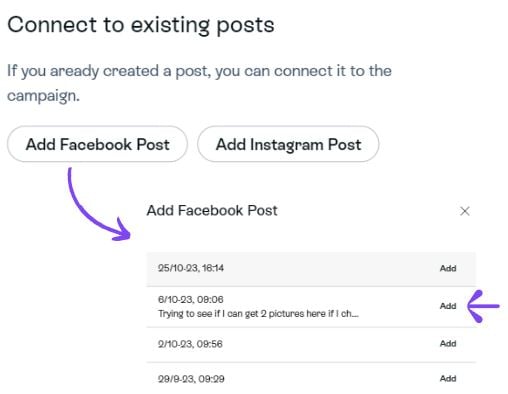Select the 29/9-23, 09:29 timestamp

click(191, 379)
